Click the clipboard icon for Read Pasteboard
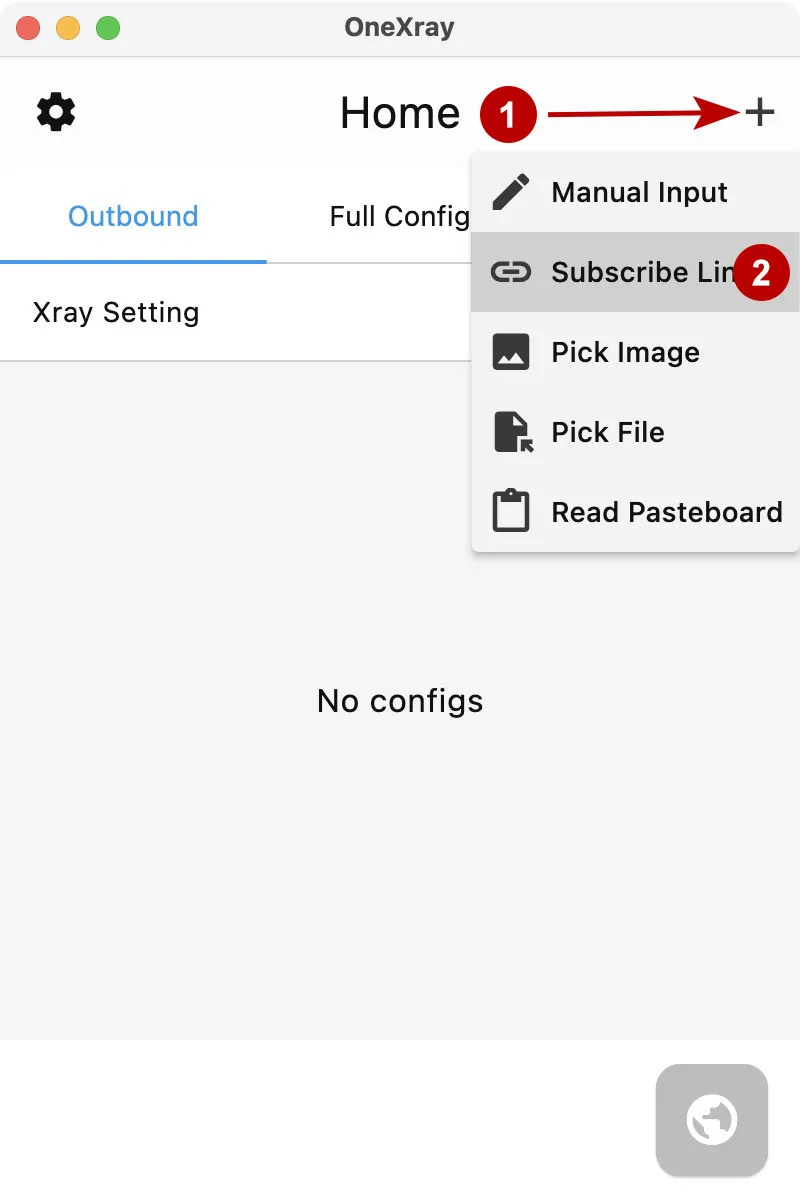Image resolution: width=800 pixels, height=1200 pixels. [511, 511]
